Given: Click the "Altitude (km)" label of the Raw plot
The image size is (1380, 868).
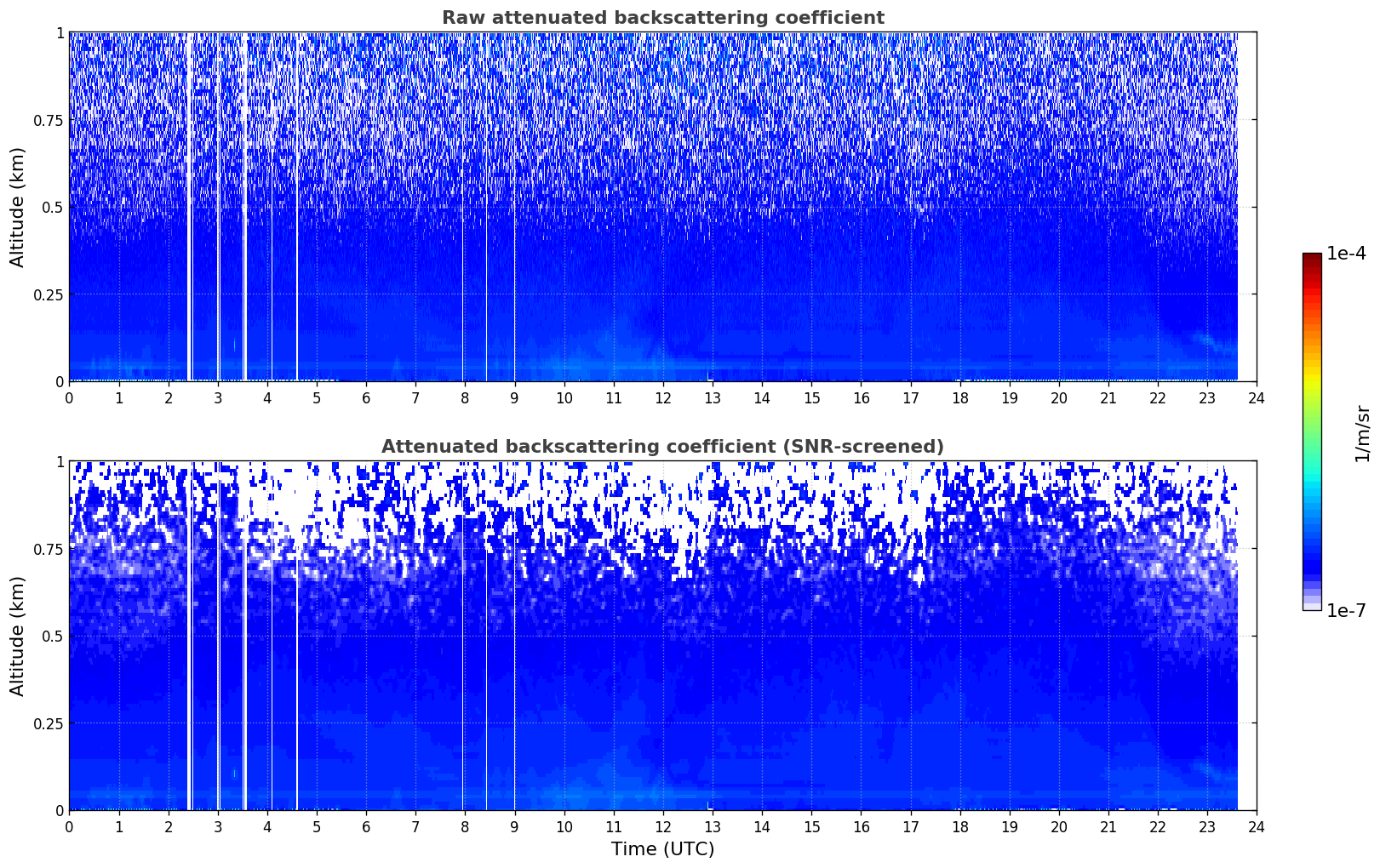Looking at the screenshot, I should 18,207.
